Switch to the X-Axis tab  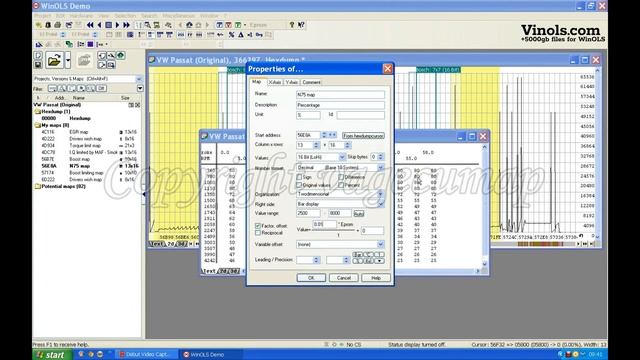click(x=275, y=82)
